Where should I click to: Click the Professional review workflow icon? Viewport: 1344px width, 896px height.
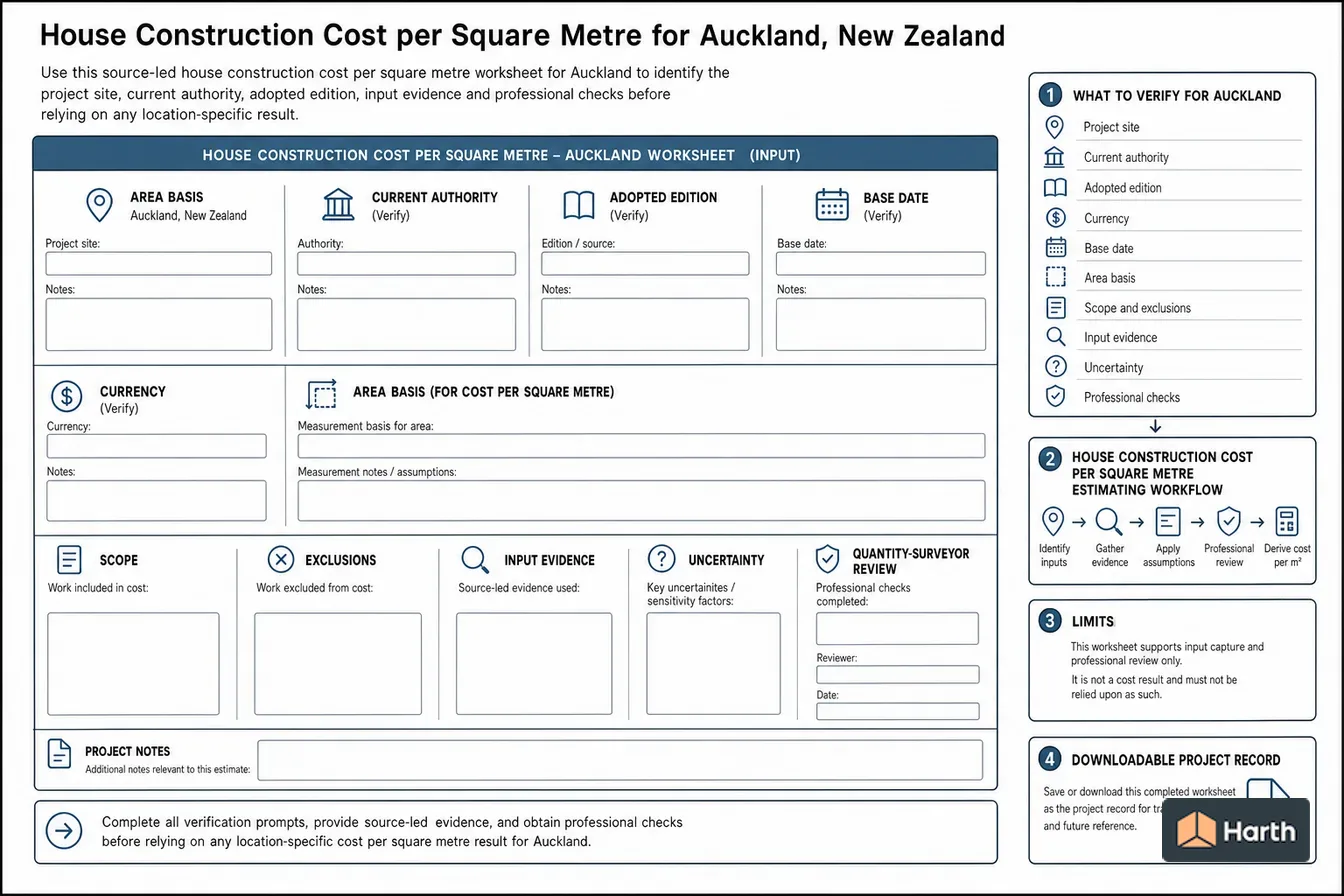point(1228,521)
